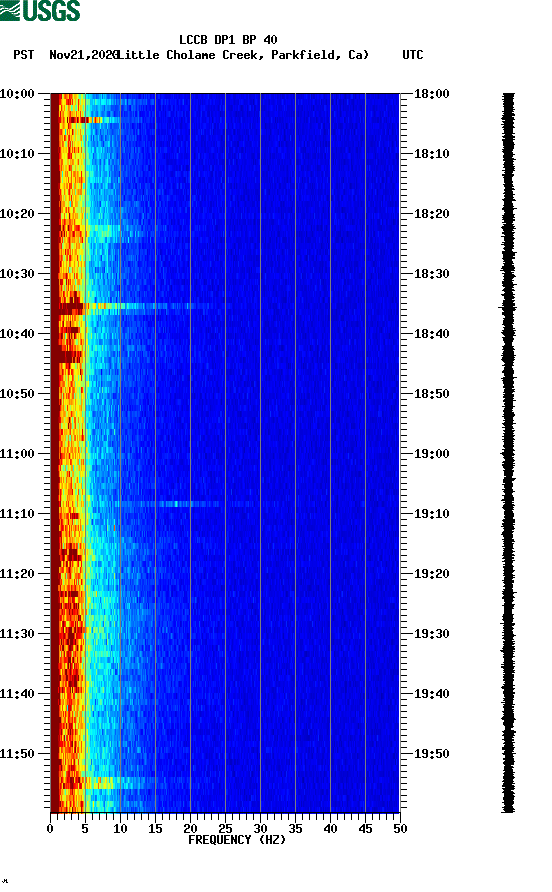Click the '19:40' UTC time label
552x892 pixels.
tap(431, 693)
